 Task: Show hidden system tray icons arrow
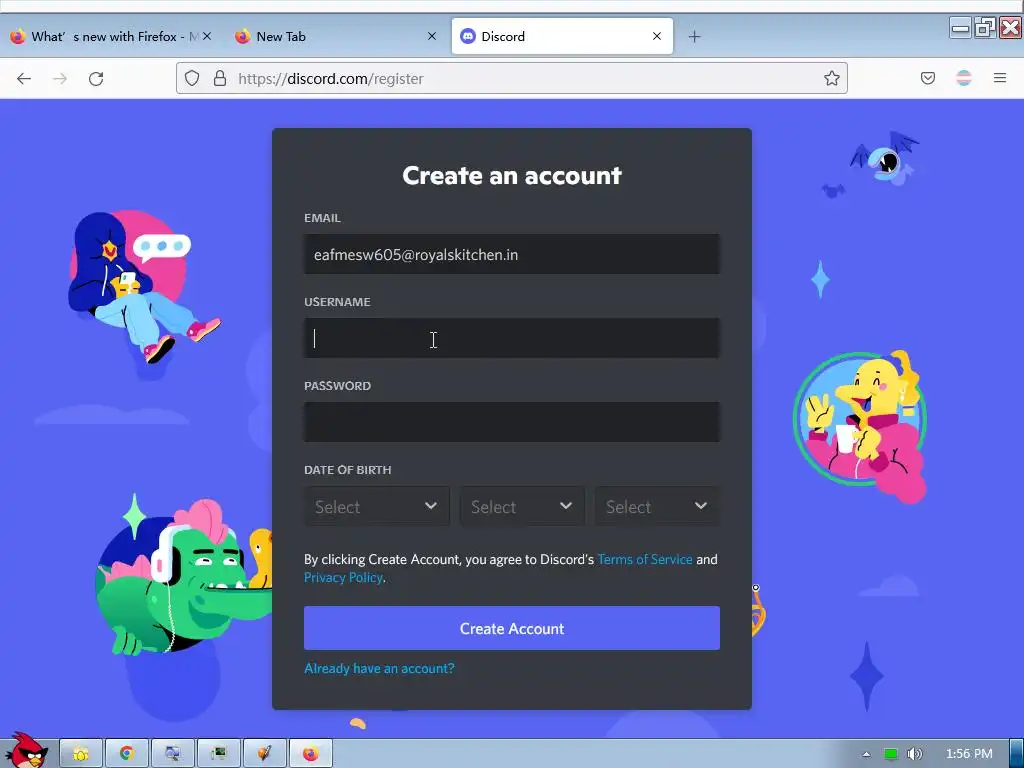pos(866,754)
